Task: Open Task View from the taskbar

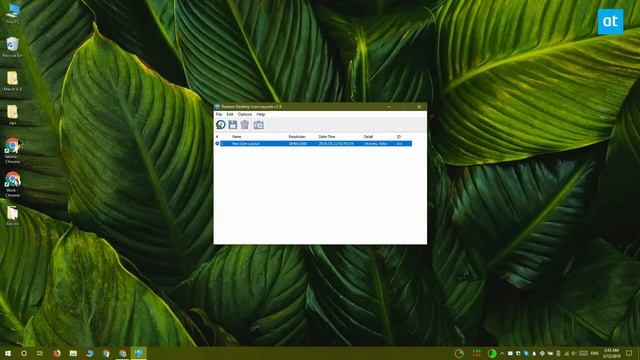Action: [40, 353]
